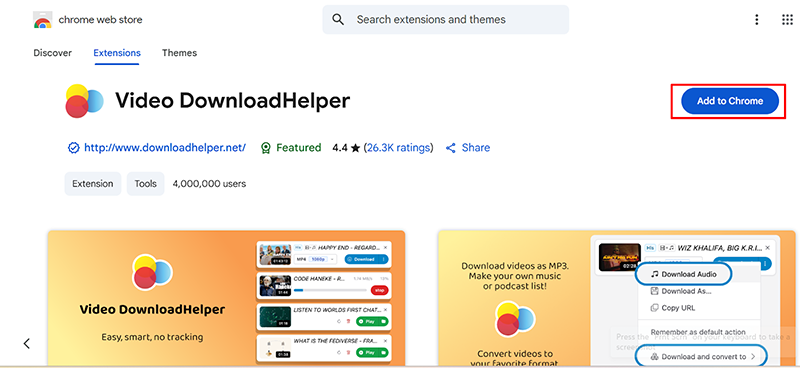This screenshot has width=800, height=368.
Task: Click the Video DownloadHelper logo icon
Action: tap(84, 101)
